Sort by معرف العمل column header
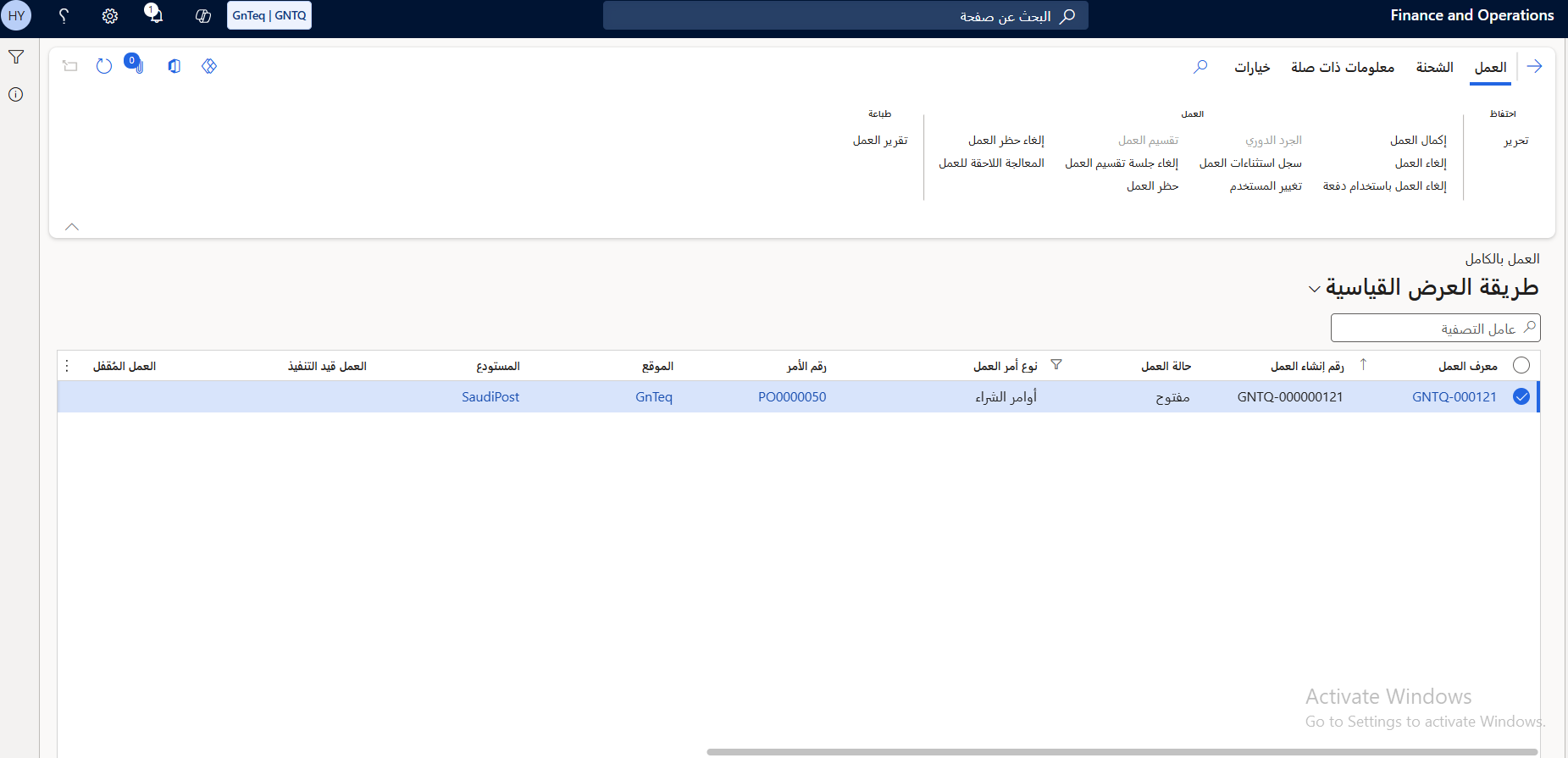The width and height of the screenshot is (1568, 758). click(1467, 366)
